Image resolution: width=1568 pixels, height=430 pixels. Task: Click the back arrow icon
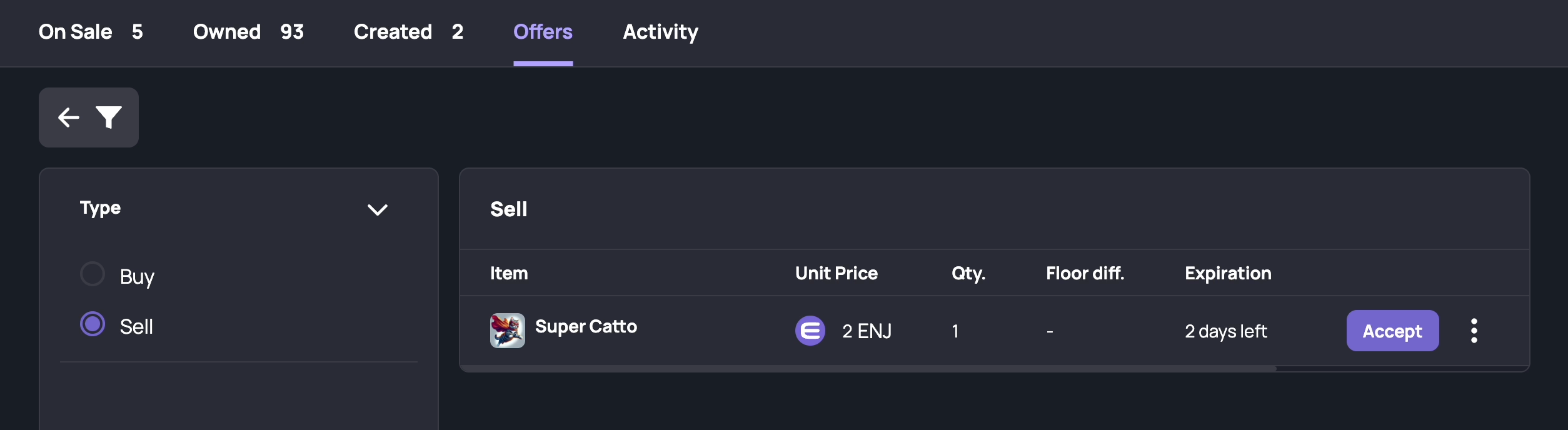(x=69, y=117)
